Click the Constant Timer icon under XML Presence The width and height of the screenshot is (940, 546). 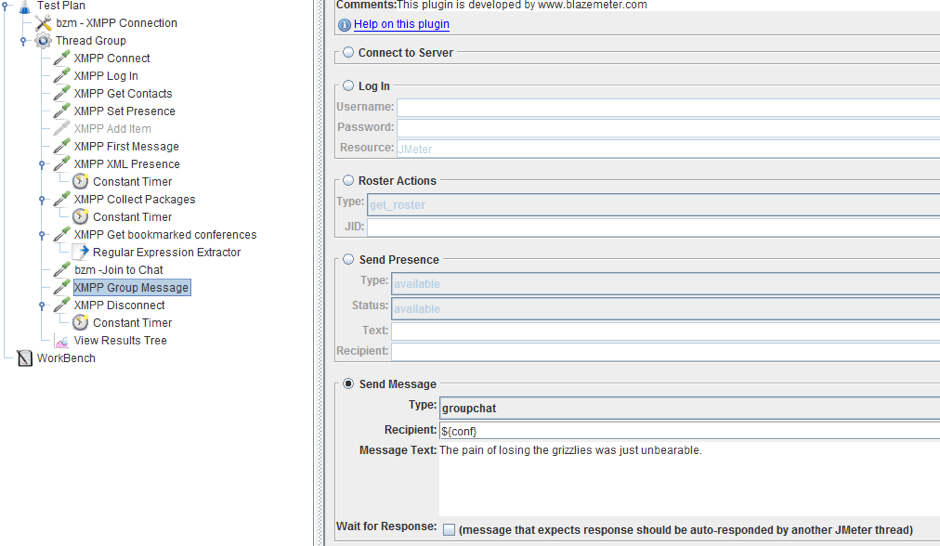click(x=80, y=182)
